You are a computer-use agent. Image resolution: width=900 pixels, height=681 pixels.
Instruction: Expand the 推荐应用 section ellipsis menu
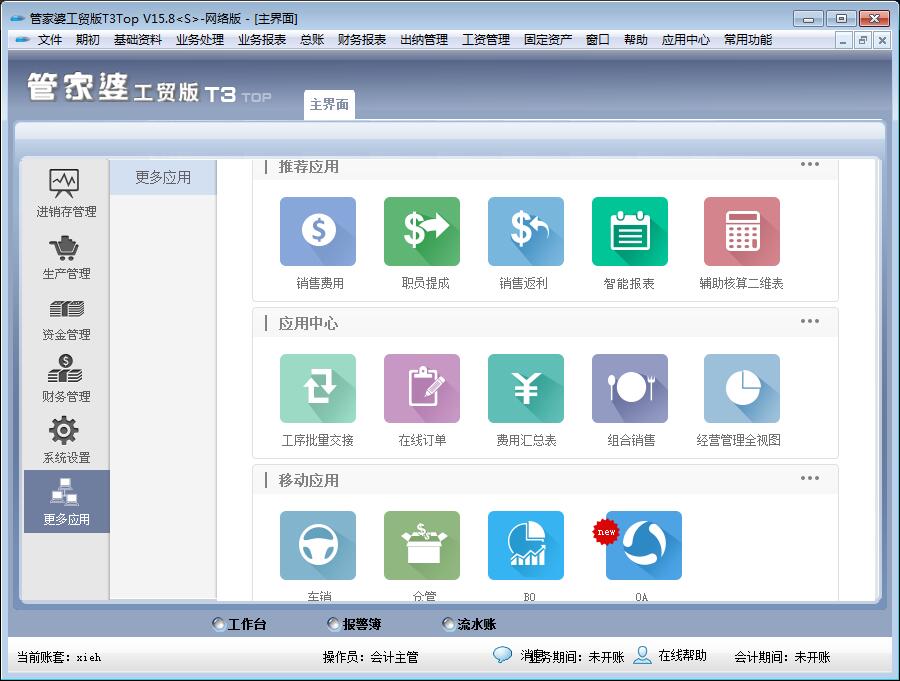point(810,165)
